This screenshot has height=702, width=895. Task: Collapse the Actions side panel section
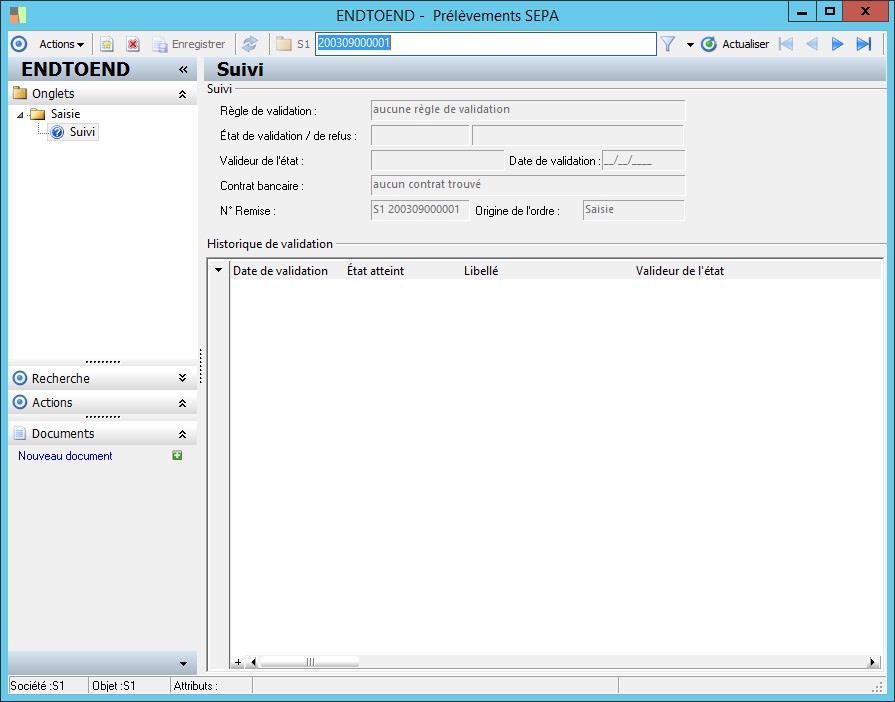(x=182, y=403)
